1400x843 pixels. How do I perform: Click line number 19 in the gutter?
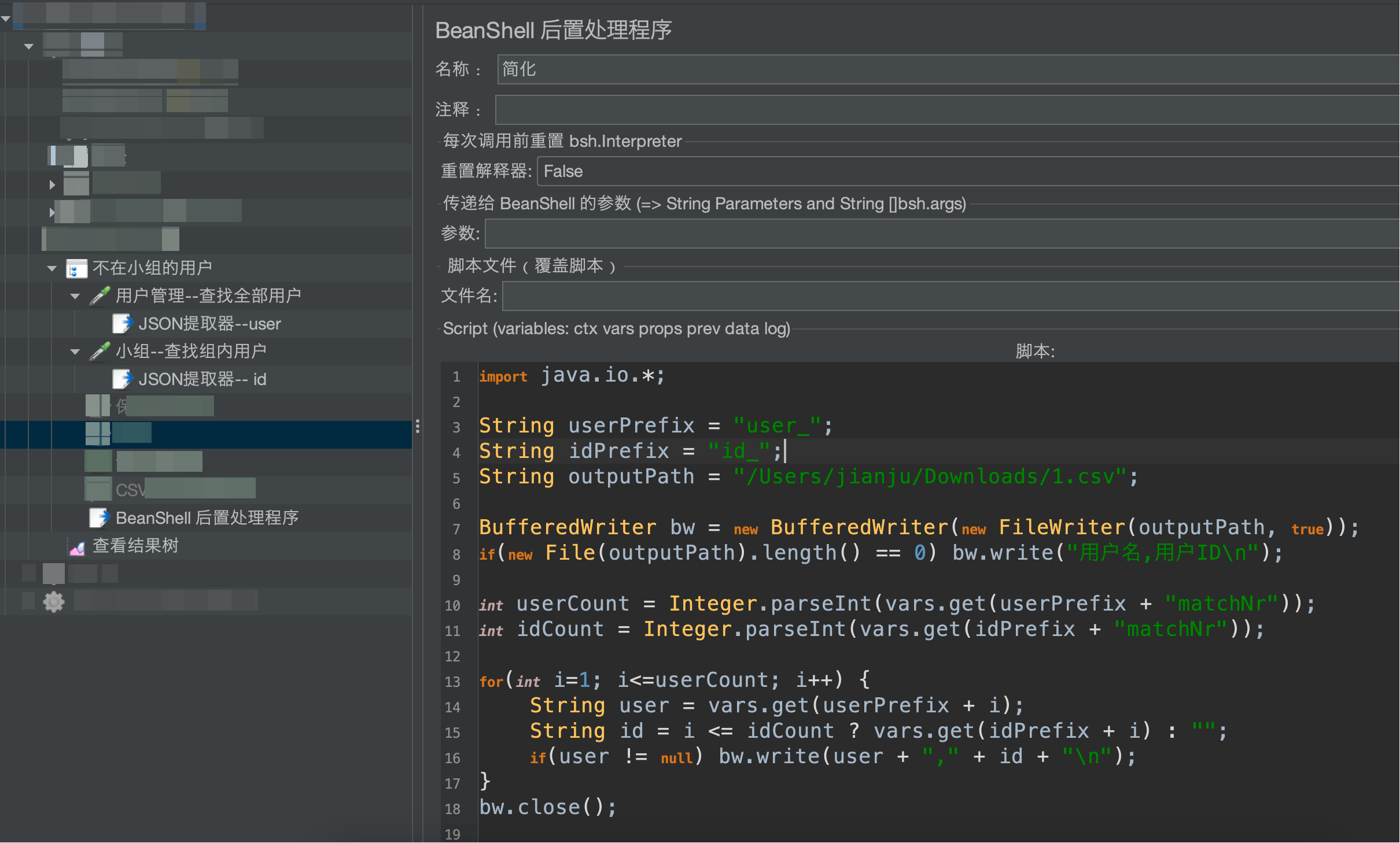coord(452,834)
